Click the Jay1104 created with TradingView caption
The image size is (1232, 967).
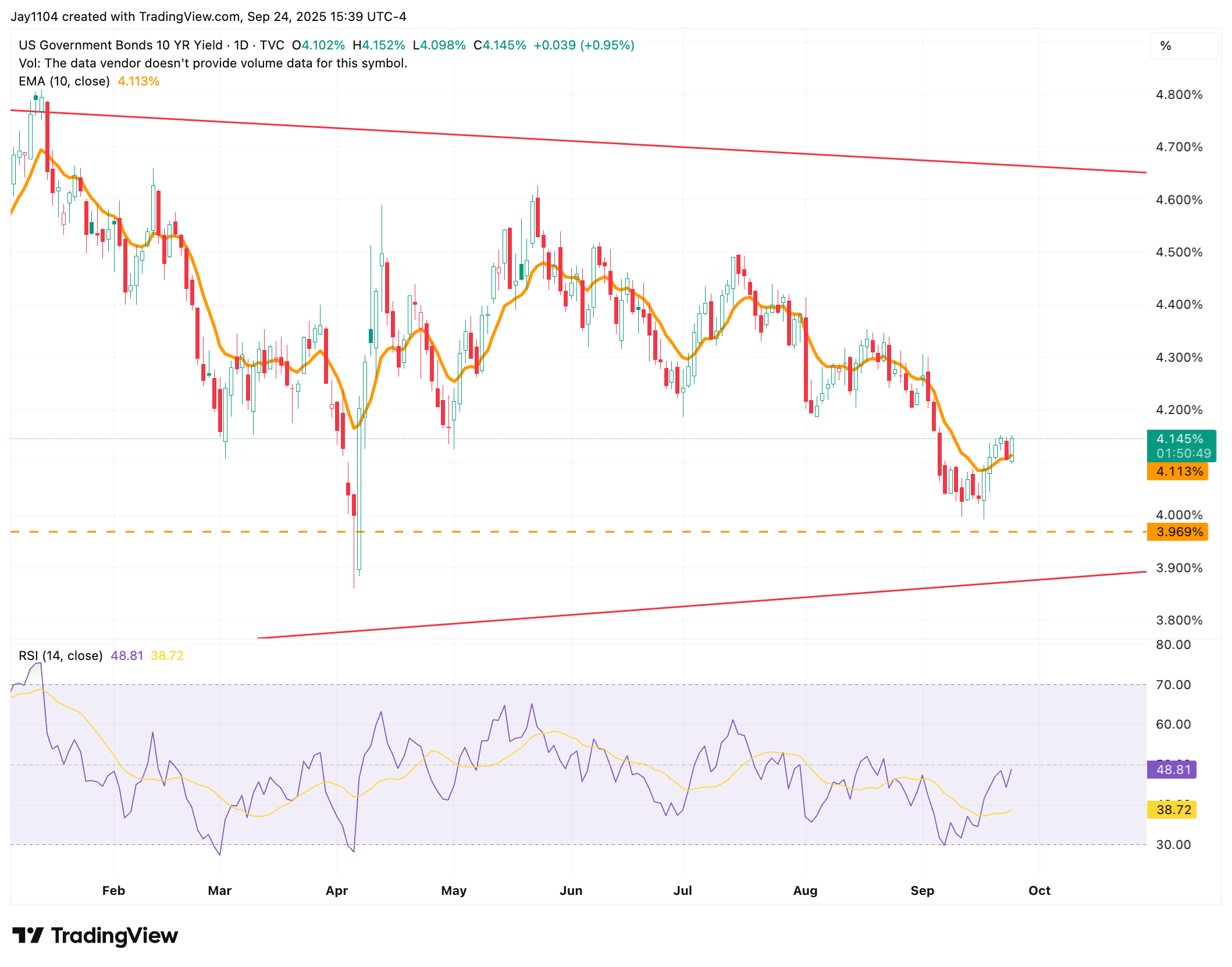(x=208, y=17)
